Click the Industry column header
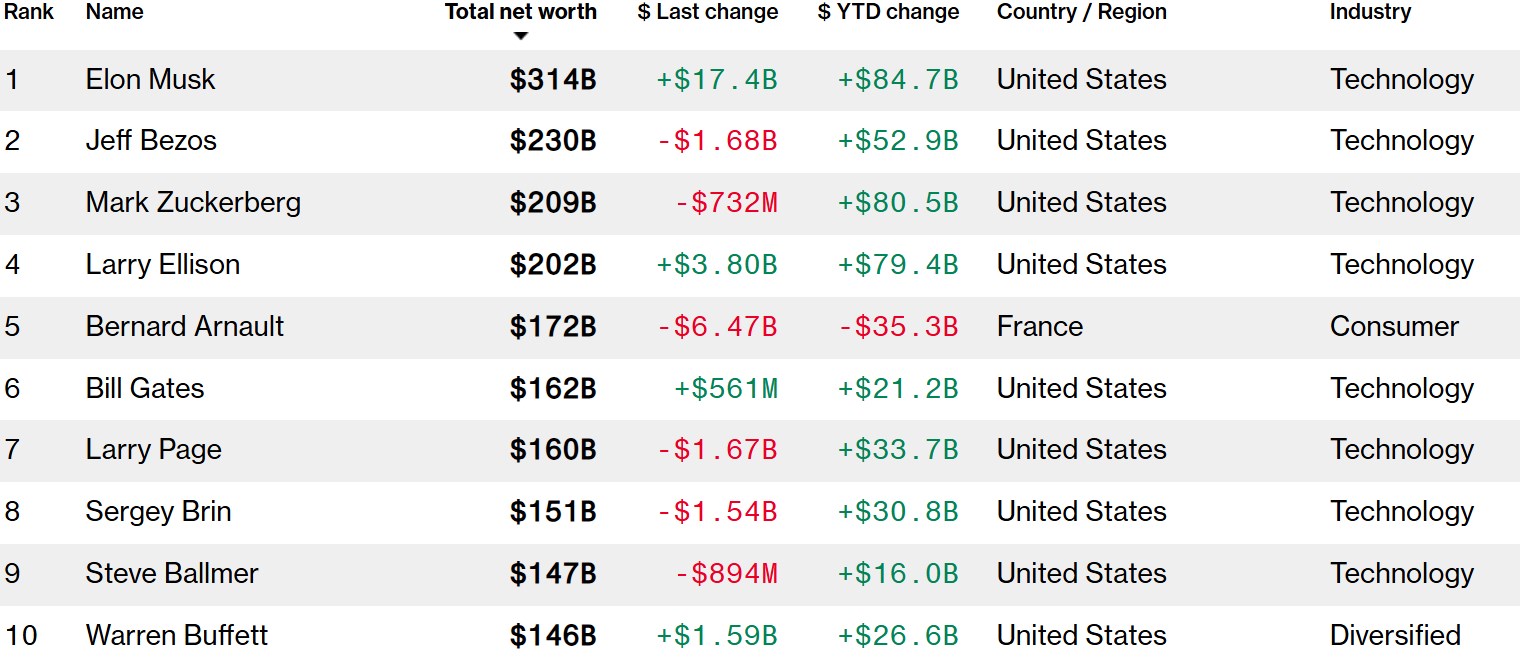This screenshot has height=665, width=1520. [1370, 12]
